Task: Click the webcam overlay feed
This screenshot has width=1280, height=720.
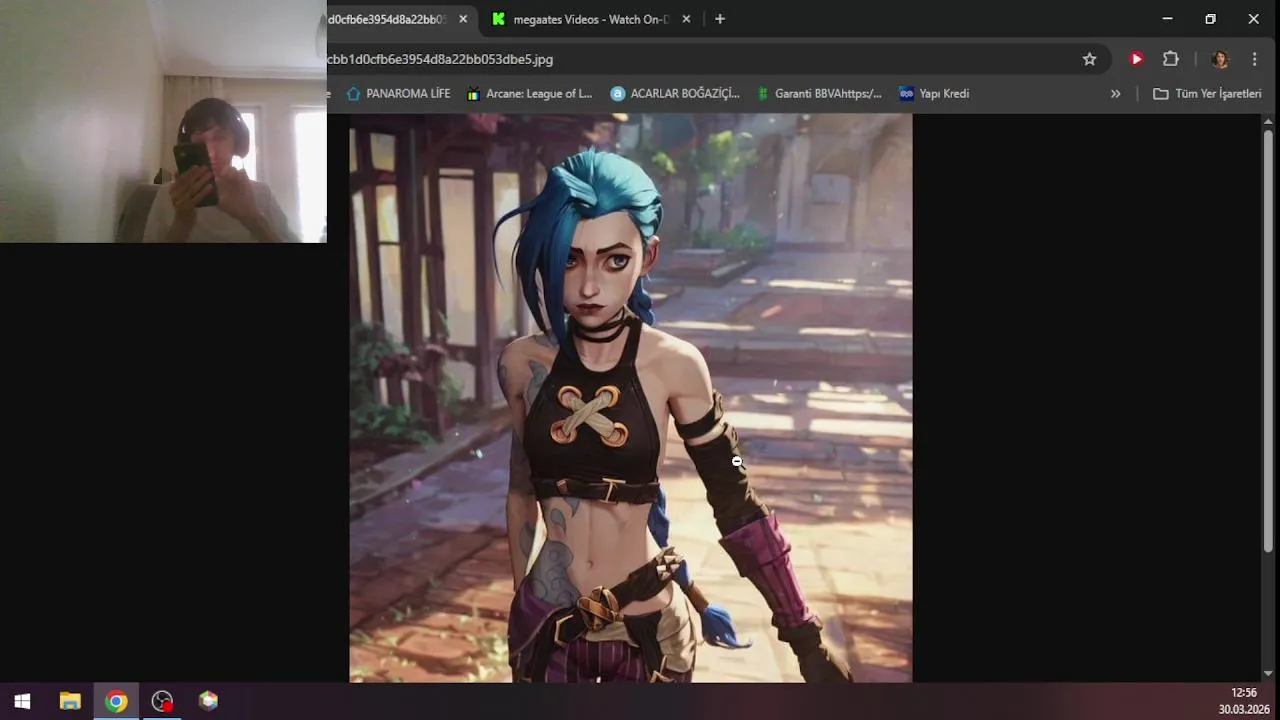Action: point(163,121)
